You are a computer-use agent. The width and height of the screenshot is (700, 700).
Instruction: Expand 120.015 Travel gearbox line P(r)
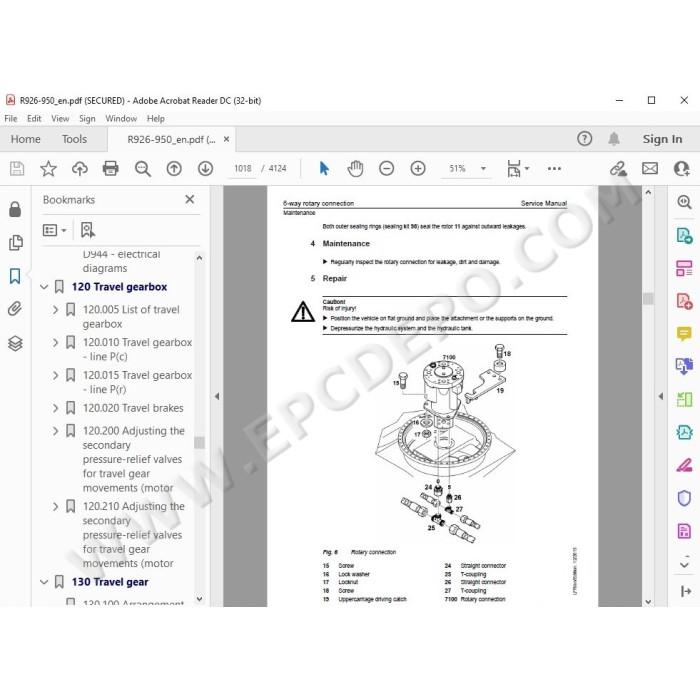tap(55, 375)
